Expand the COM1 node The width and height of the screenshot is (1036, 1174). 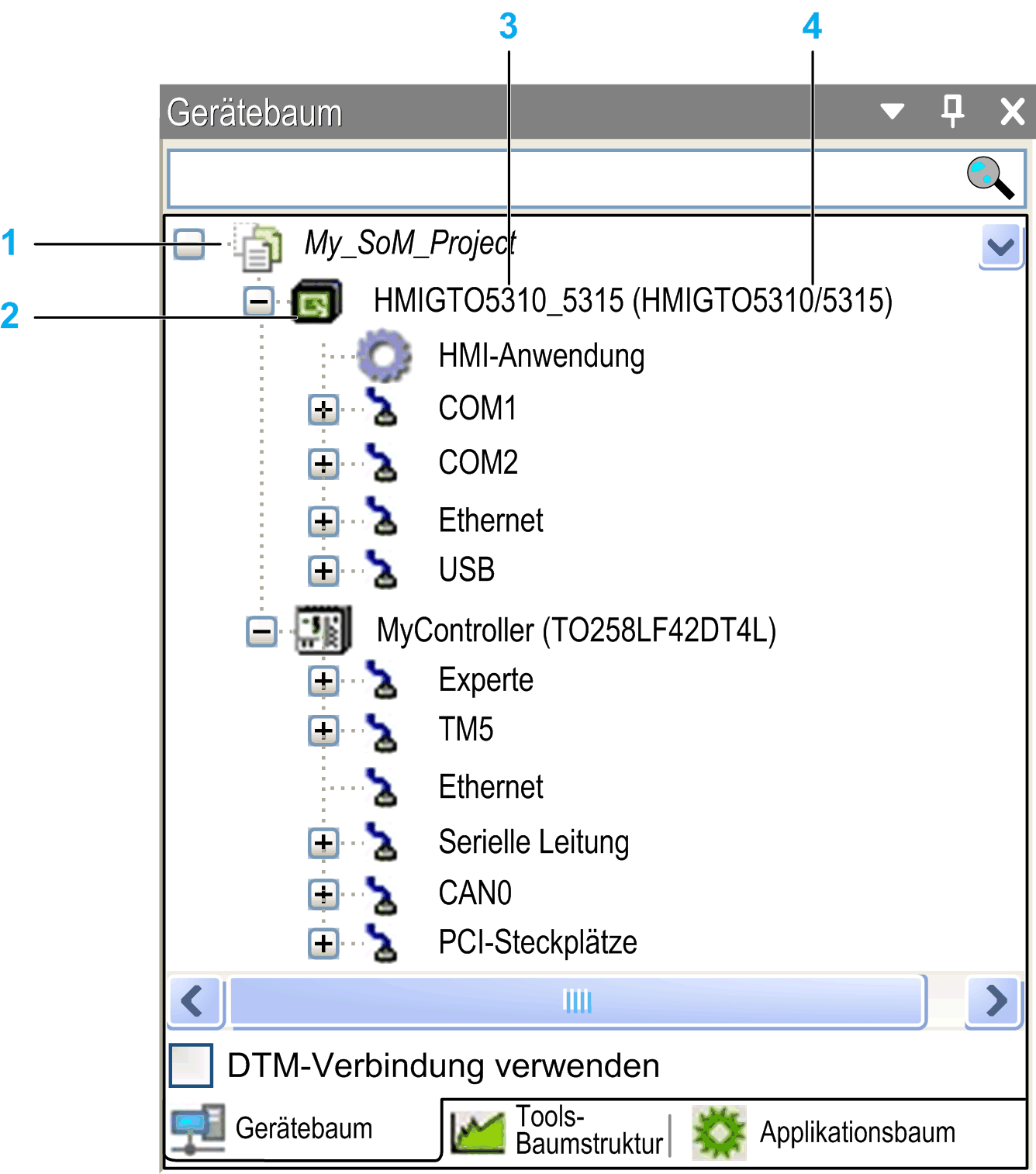[323, 409]
